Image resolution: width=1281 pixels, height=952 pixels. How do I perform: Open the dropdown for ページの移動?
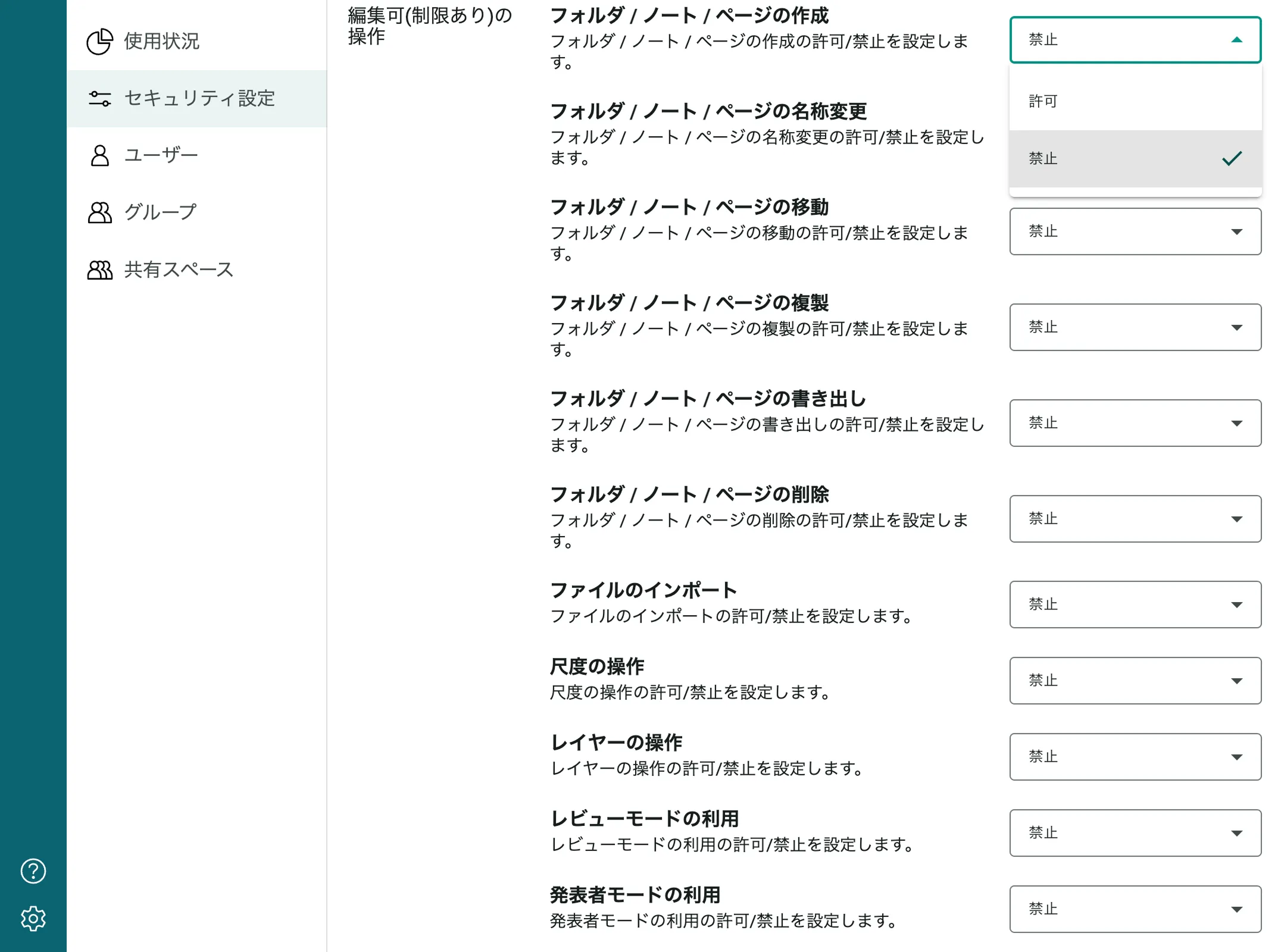click(1135, 231)
